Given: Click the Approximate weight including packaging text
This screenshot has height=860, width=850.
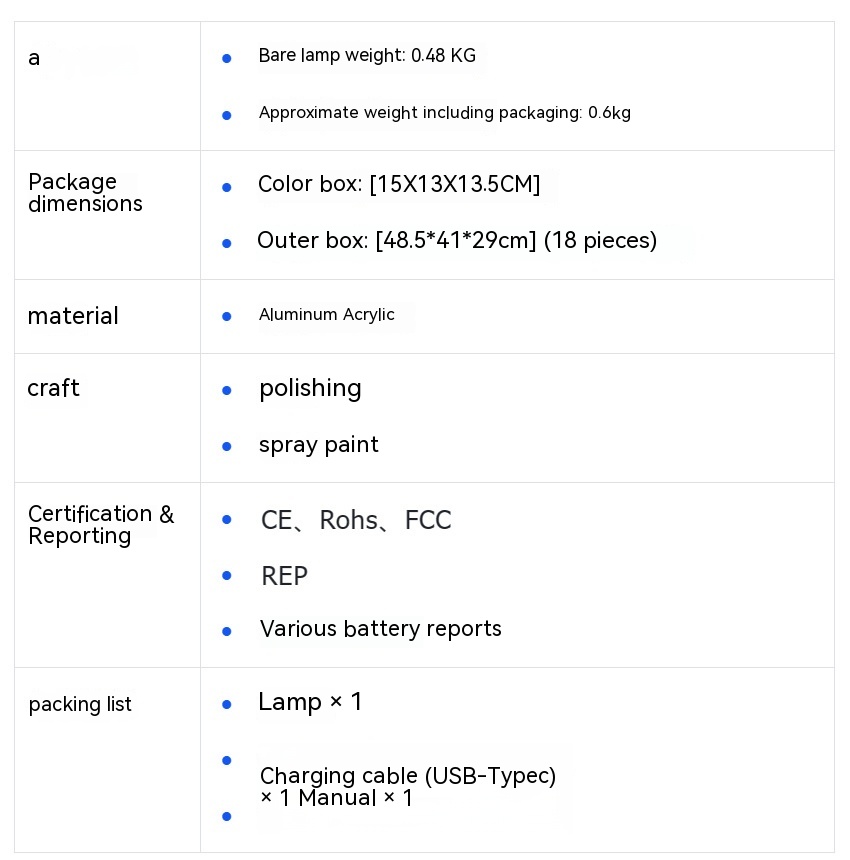Looking at the screenshot, I should pyautogui.click(x=444, y=113).
